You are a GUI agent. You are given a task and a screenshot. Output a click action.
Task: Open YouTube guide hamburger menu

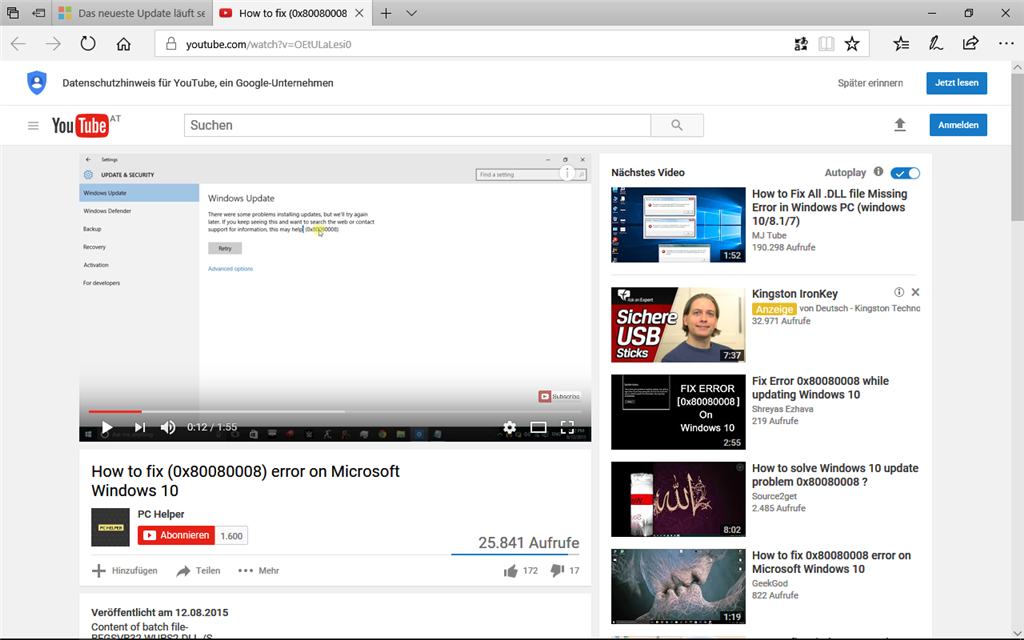33,125
